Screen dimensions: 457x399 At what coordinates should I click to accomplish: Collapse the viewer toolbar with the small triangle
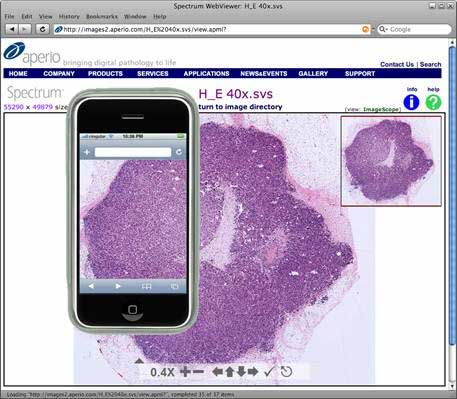click(139, 361)
